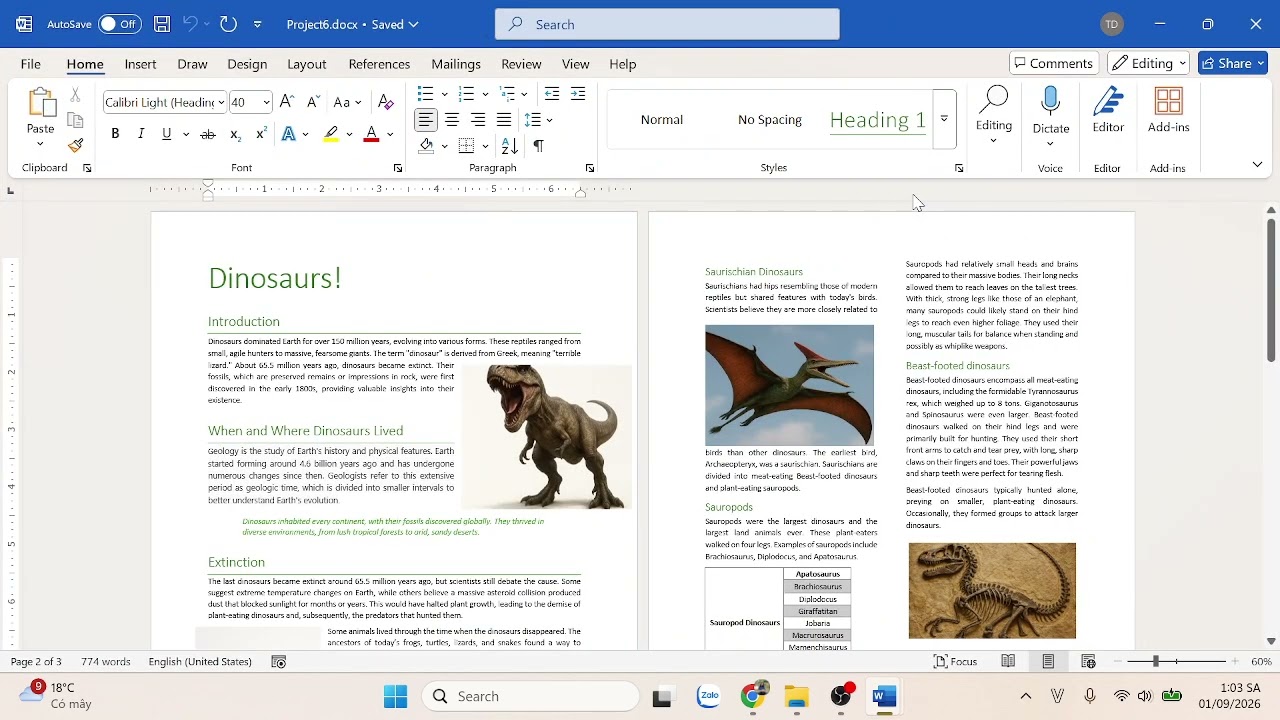Toggle Focus mode in status bar
The height and width of the screenshot is (720, 1280).
coord(955,661)
